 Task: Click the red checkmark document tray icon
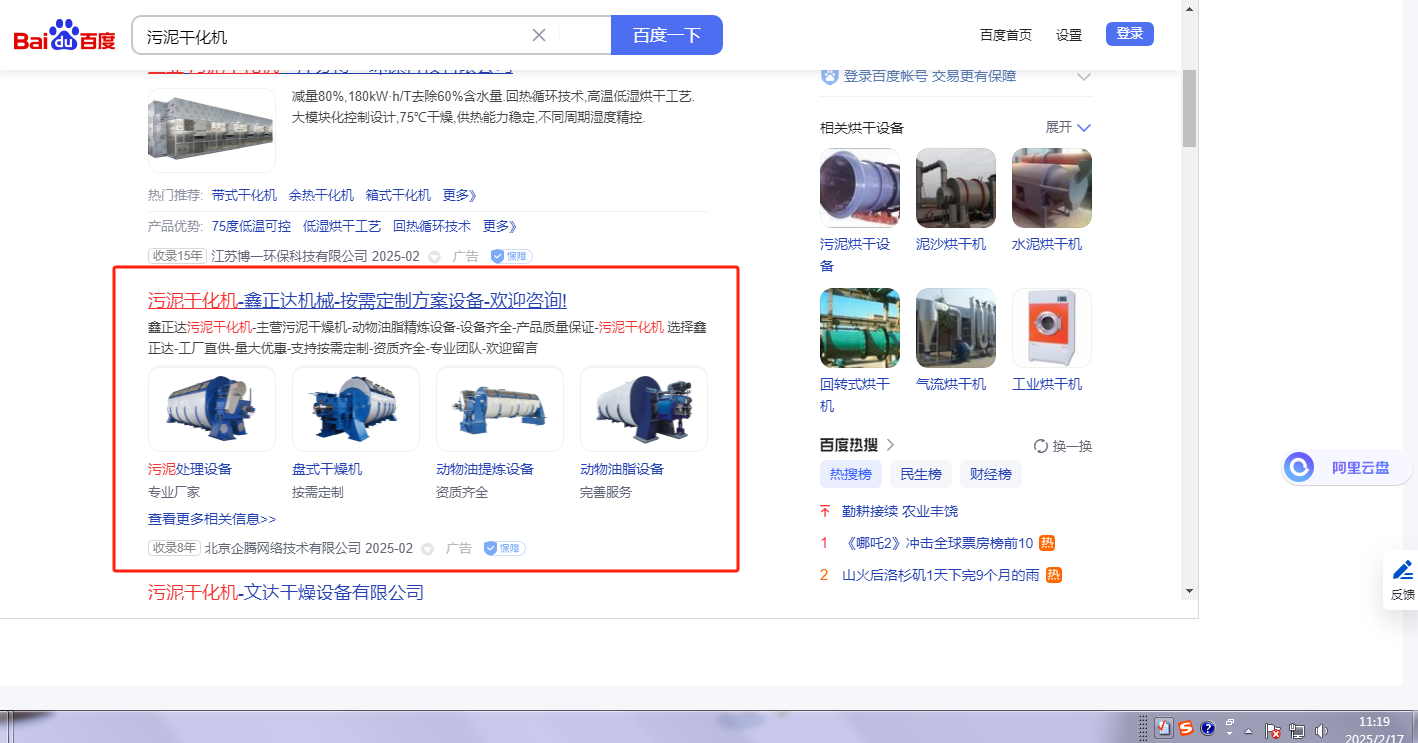(x=1164, y=728)
